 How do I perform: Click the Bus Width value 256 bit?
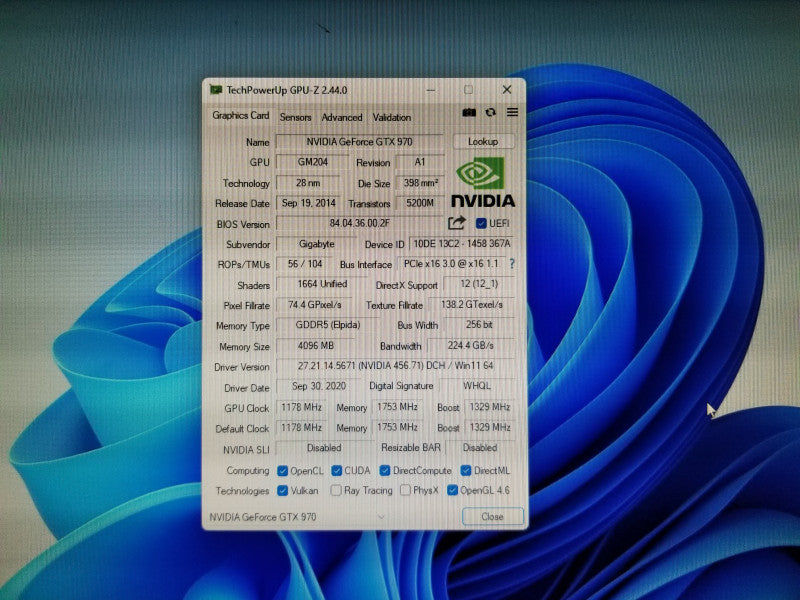click(479, 324)
